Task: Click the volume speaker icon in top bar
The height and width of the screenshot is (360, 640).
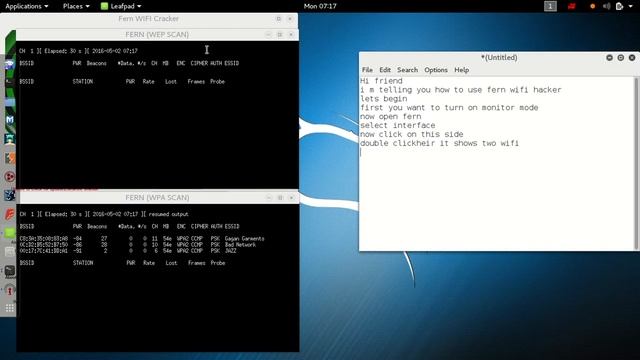Action: pyautogui.click(x=607, y=6)
